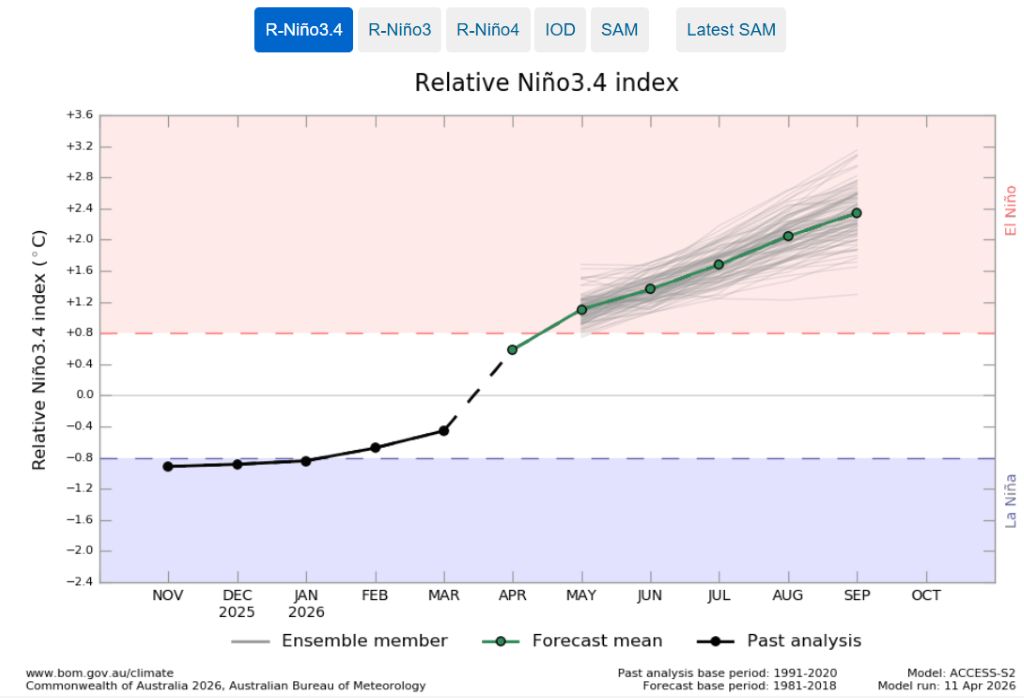Click the February past analysis marker
This screenshot has height=698, width=1024.
point(375,447)
